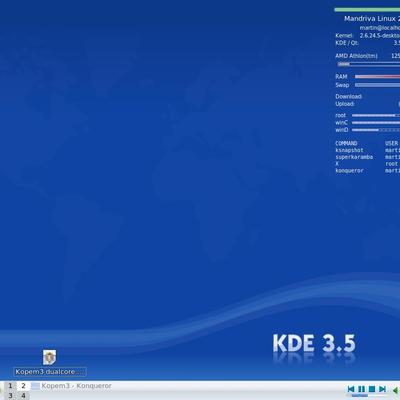Click the RAM usage bar
Viewport: 400px width, 400px height.
pos(377,77)
